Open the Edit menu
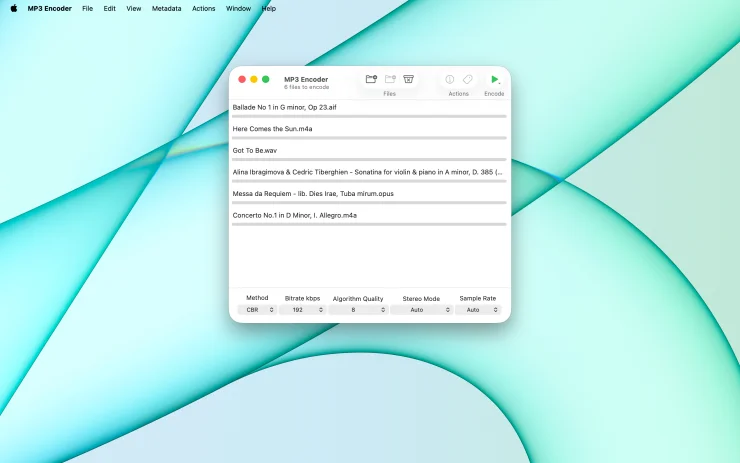740x463 pixels. pos(109,8)
